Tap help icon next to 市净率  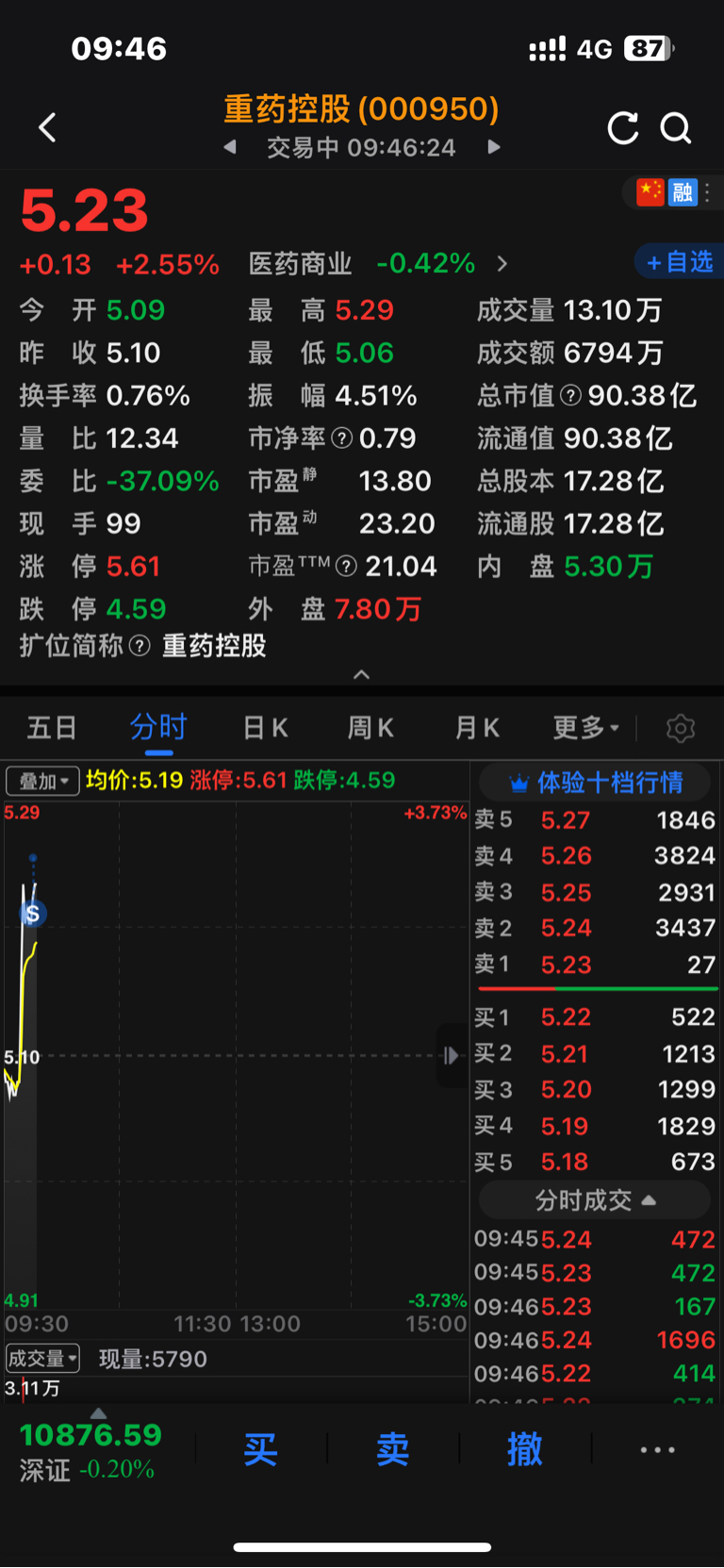342,437
